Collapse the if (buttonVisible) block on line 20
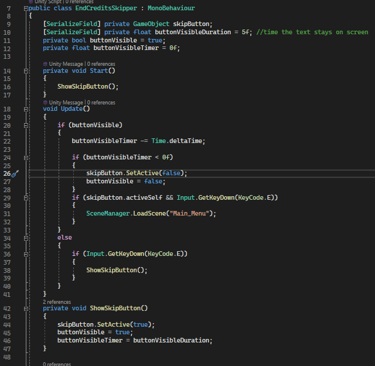Screen dimensions: 375x366 coord(26,125)
